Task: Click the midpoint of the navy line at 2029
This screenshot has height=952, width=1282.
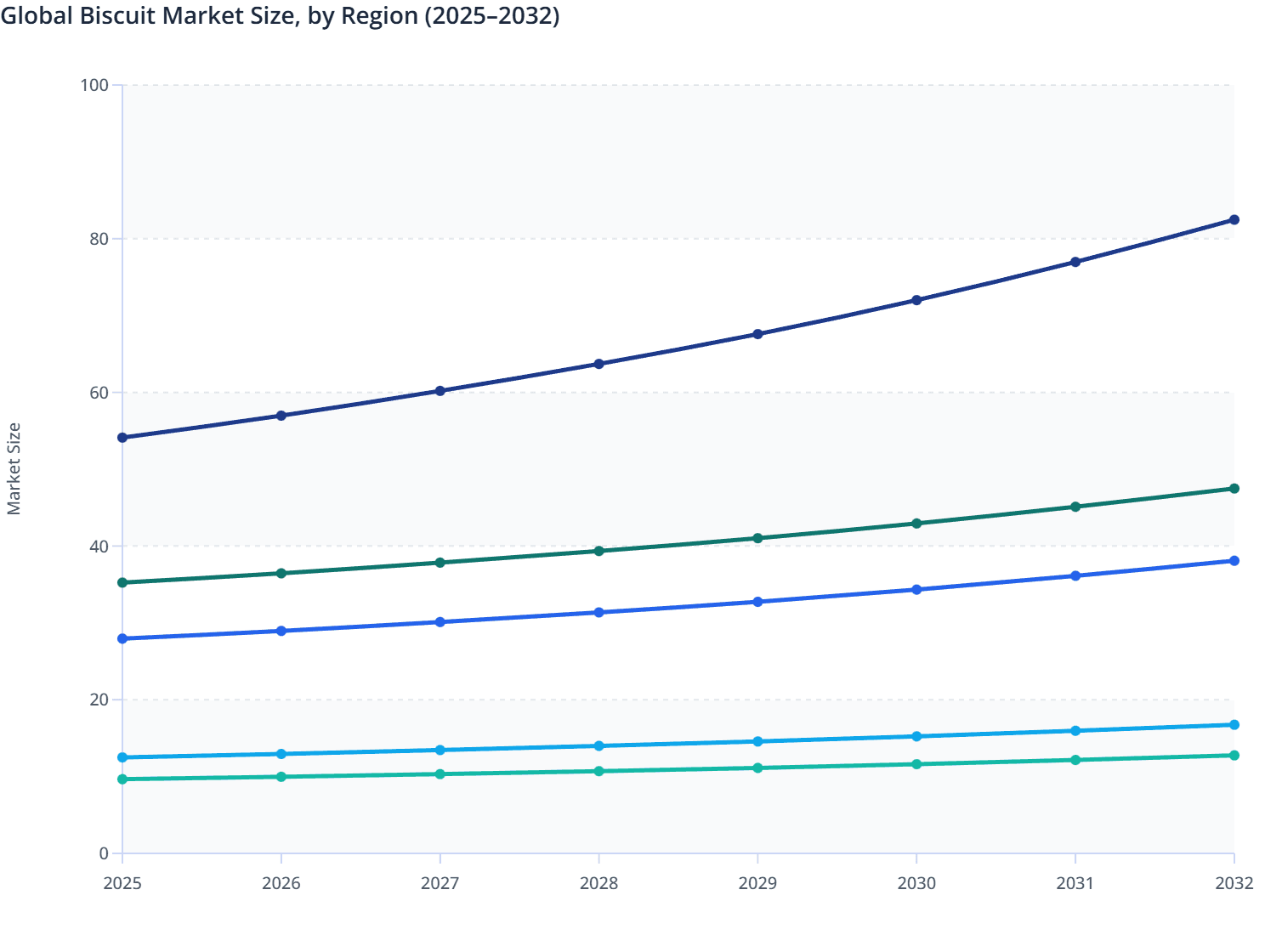Action: pyautogui.click(x=757, y=333)
